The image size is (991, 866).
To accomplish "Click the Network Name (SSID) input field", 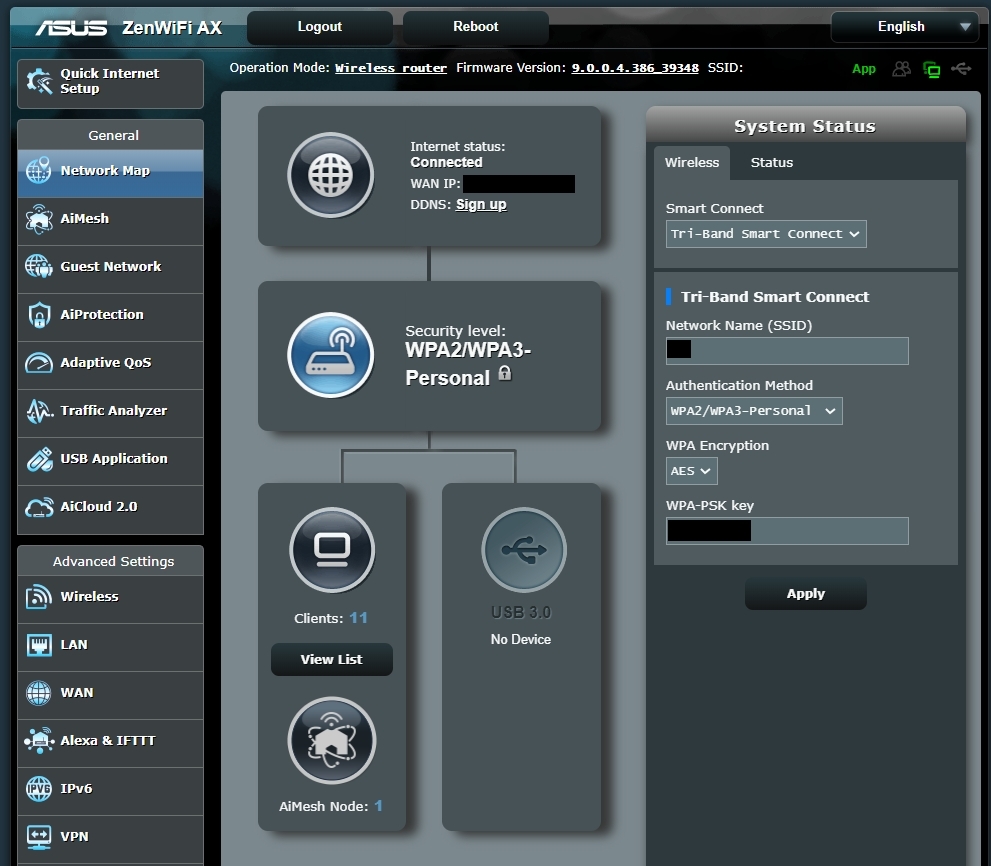I will [787, 351].
